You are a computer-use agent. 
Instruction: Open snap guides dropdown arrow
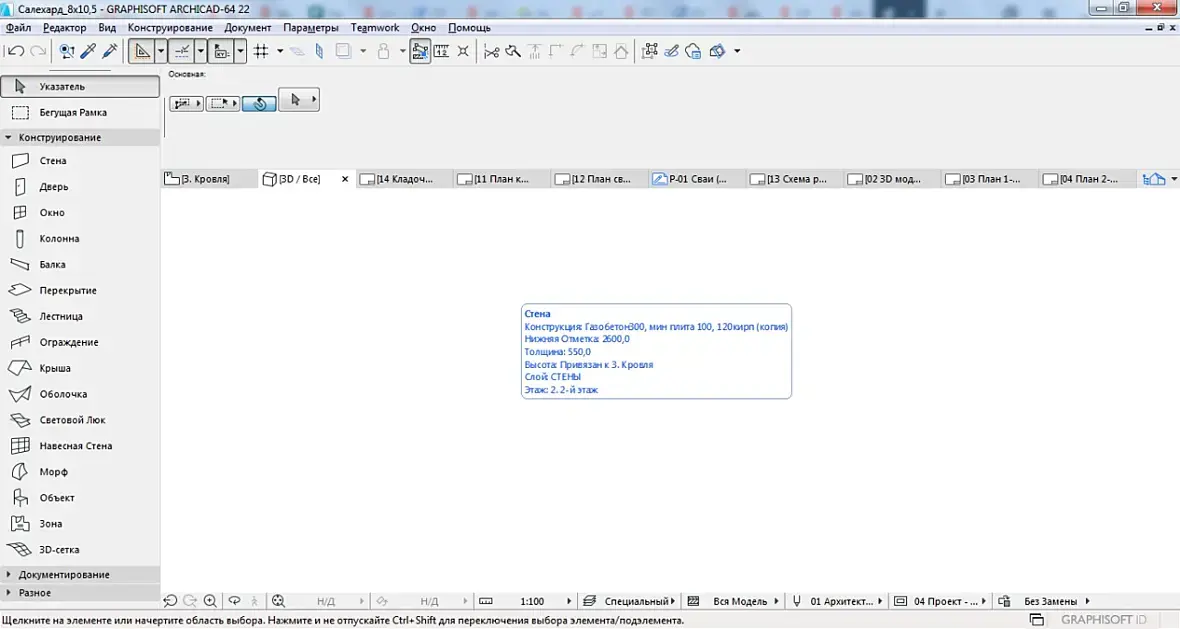coord(200,51)
